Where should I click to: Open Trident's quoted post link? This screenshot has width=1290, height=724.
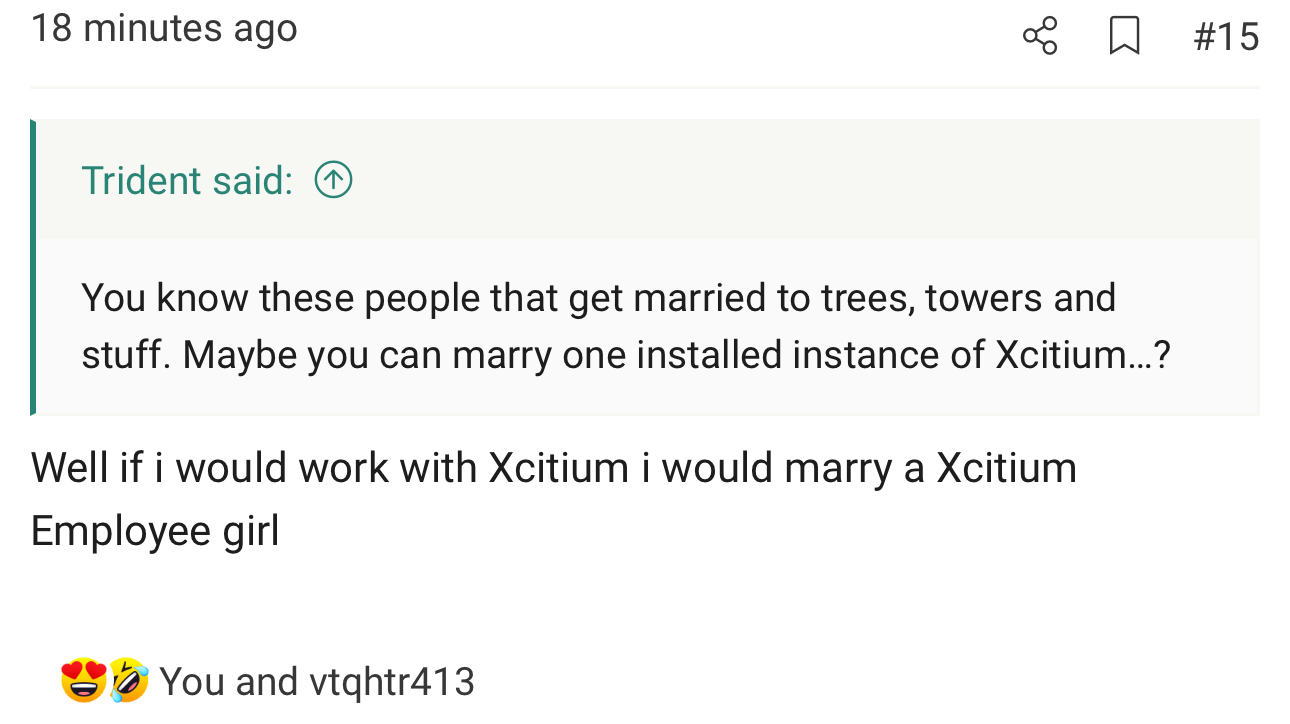point(187,180)
